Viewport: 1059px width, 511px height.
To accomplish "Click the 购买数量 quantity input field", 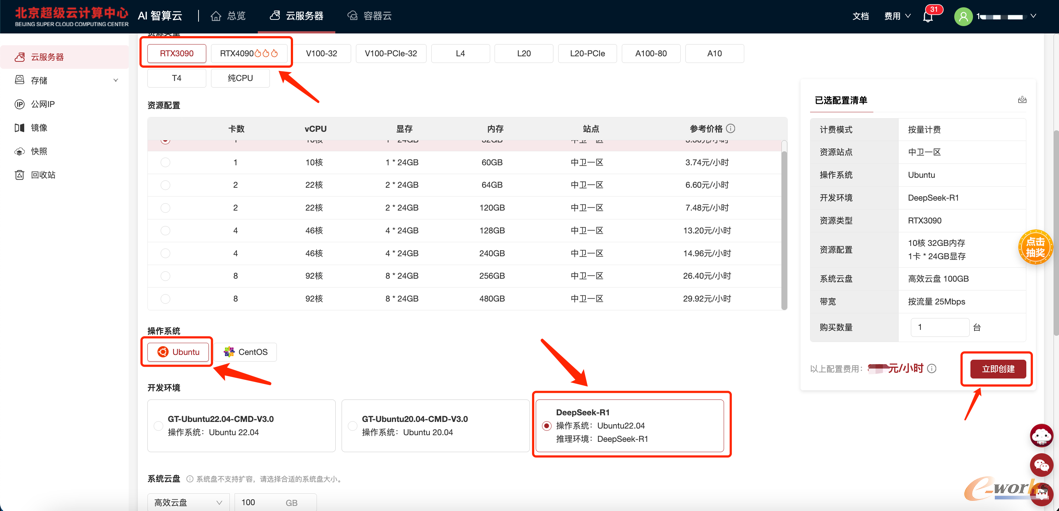I will tap(939, 327).
